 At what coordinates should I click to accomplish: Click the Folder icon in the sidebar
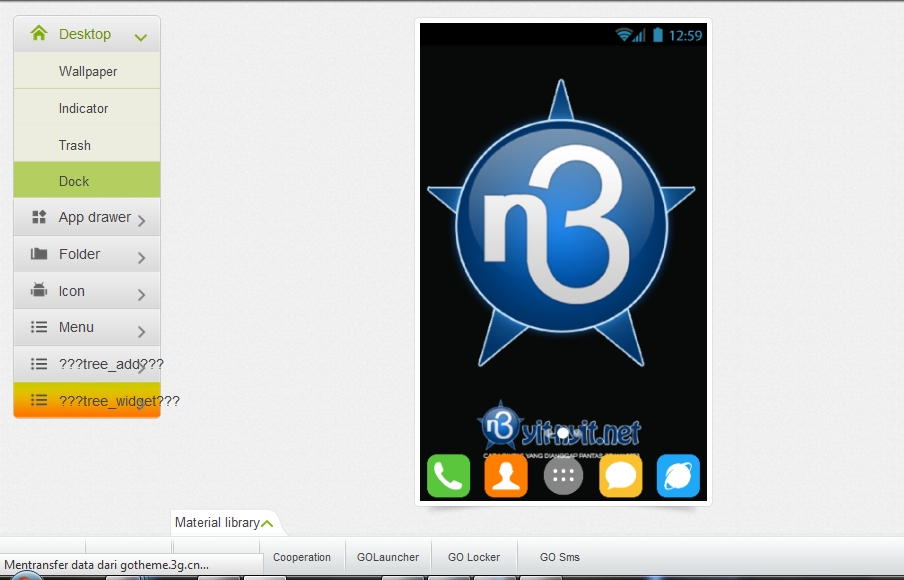click(x=39, y=254)
